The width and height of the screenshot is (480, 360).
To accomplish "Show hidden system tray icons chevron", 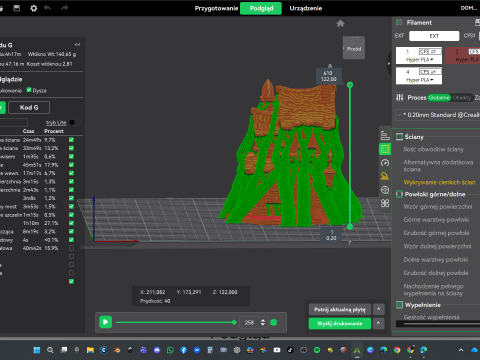I will click(461, 350).
